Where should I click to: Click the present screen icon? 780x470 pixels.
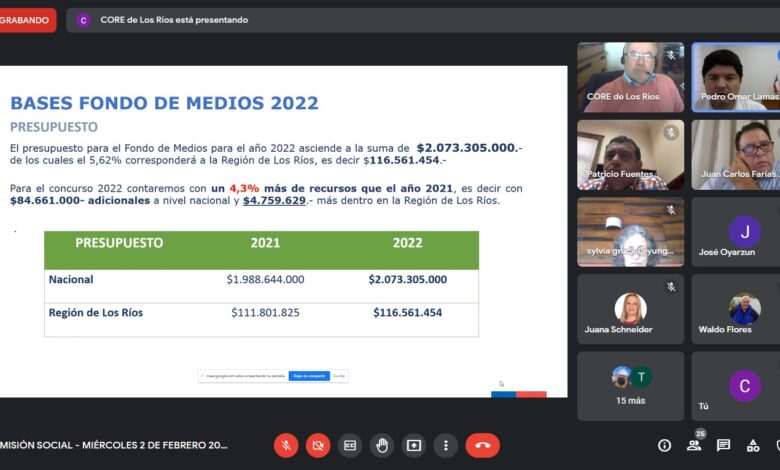click(414, 445)
